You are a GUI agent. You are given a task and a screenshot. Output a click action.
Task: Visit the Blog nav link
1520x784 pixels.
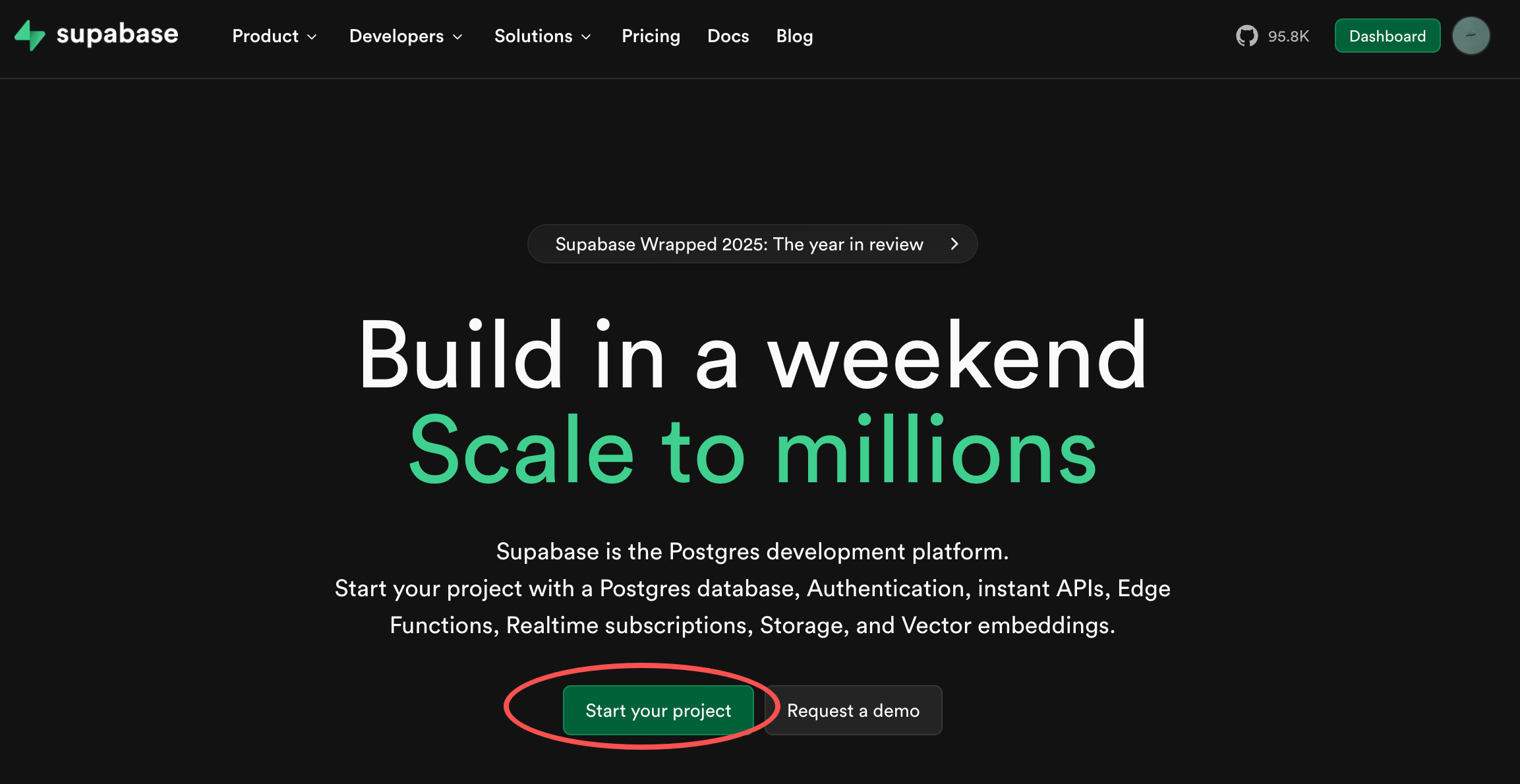click(794, 36)
